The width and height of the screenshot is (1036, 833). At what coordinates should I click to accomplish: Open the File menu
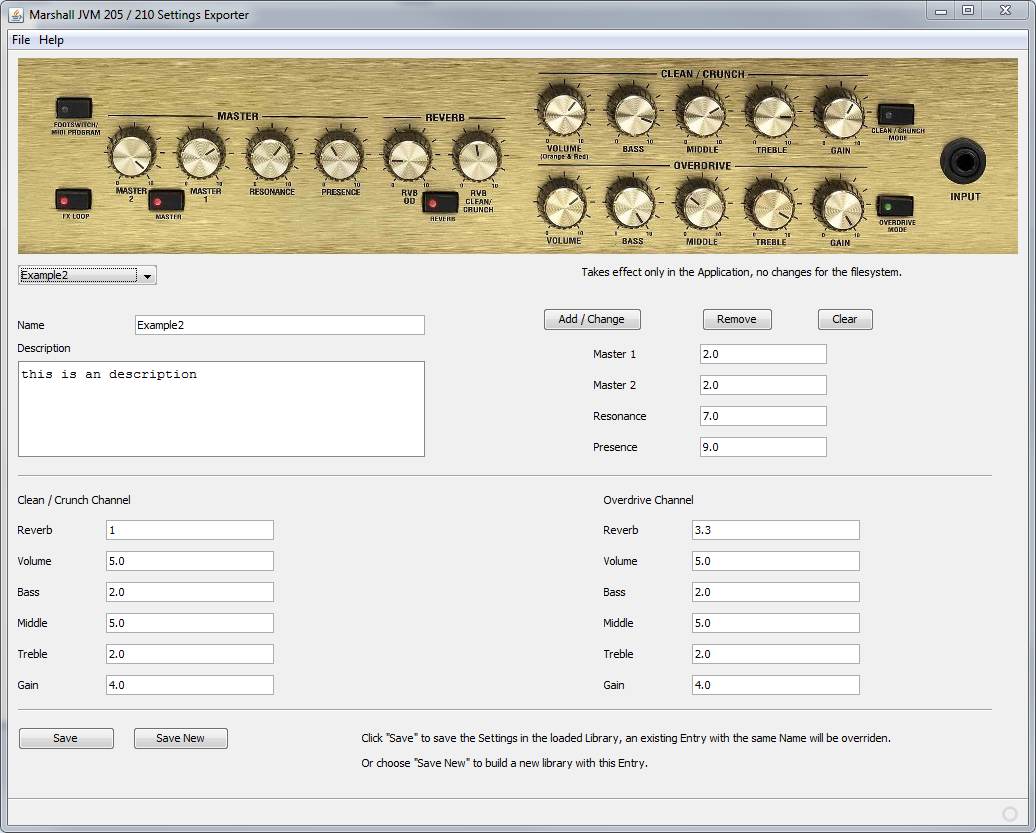click(21, 40)
